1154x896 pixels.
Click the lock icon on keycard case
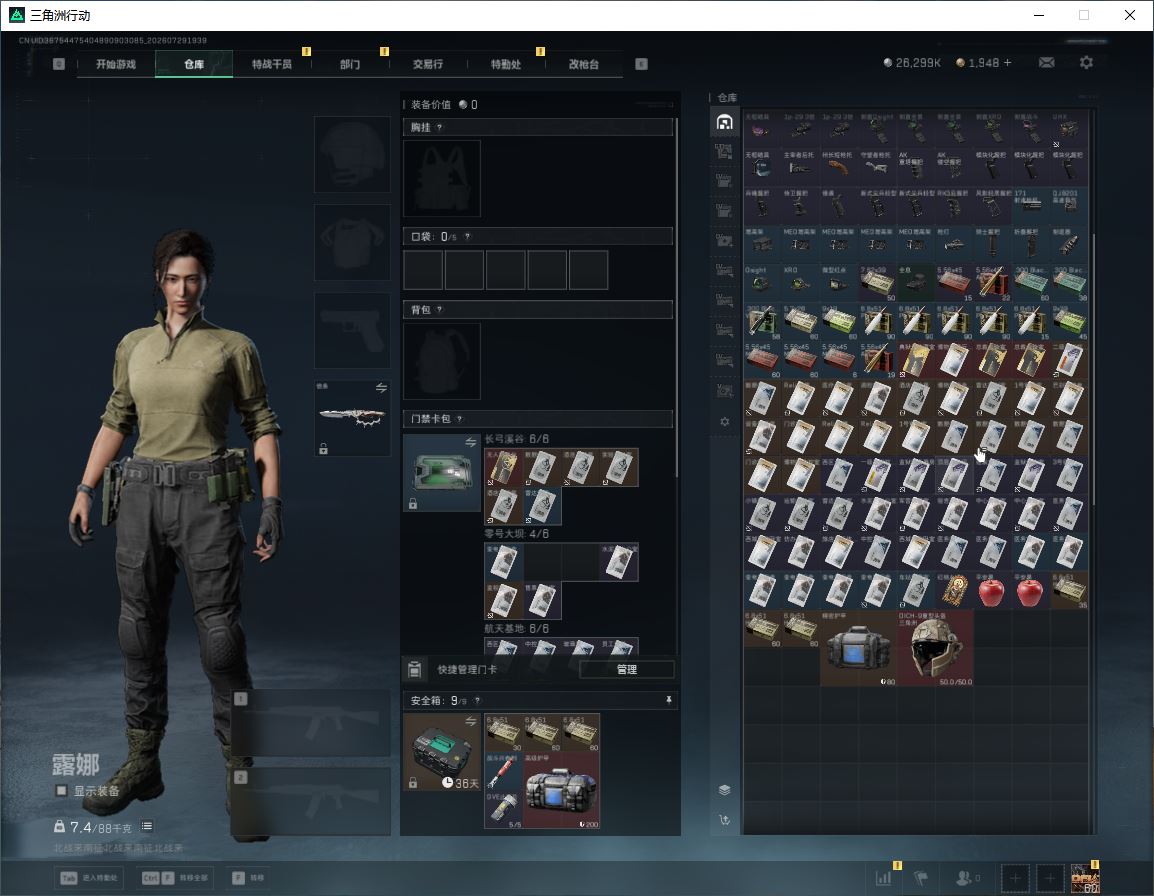click(413, 504)
